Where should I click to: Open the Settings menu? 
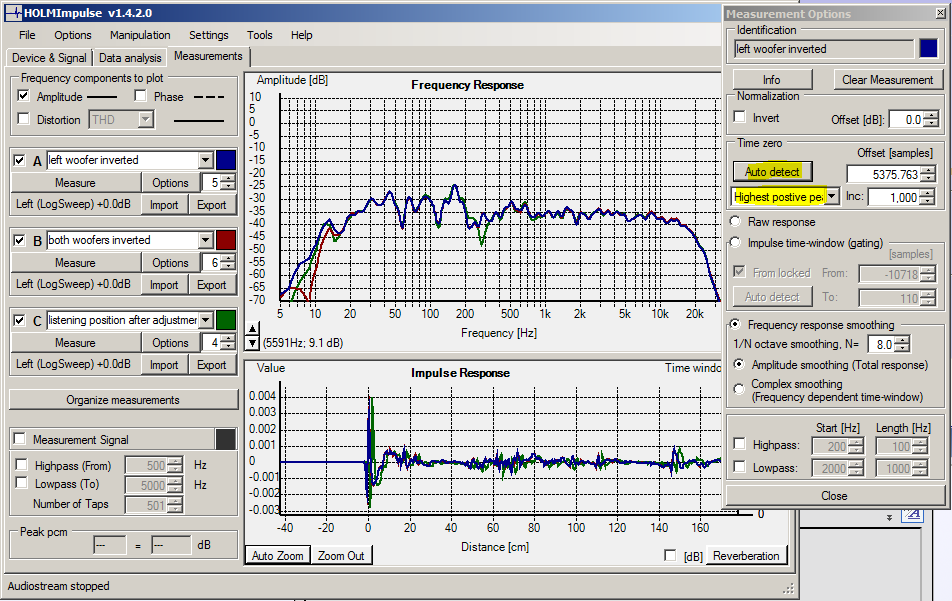[209, 35]
